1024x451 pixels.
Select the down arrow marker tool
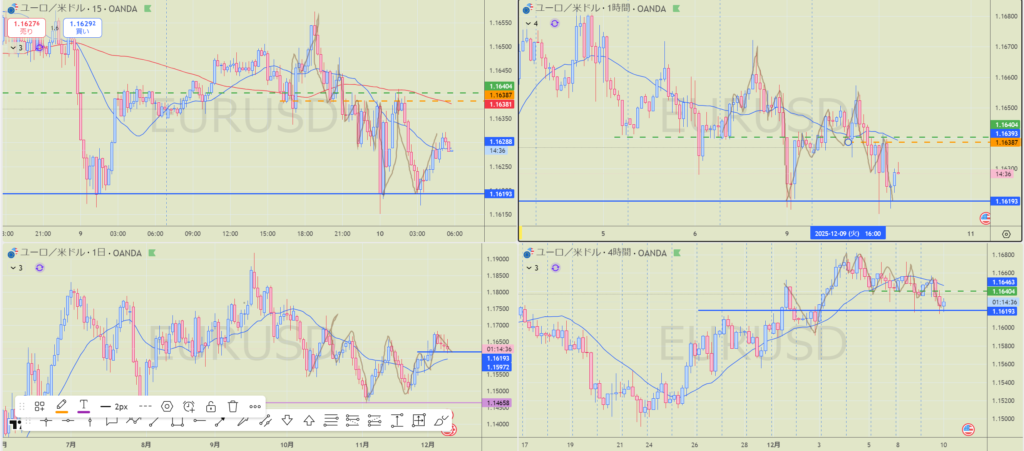(x=286, y=420)
